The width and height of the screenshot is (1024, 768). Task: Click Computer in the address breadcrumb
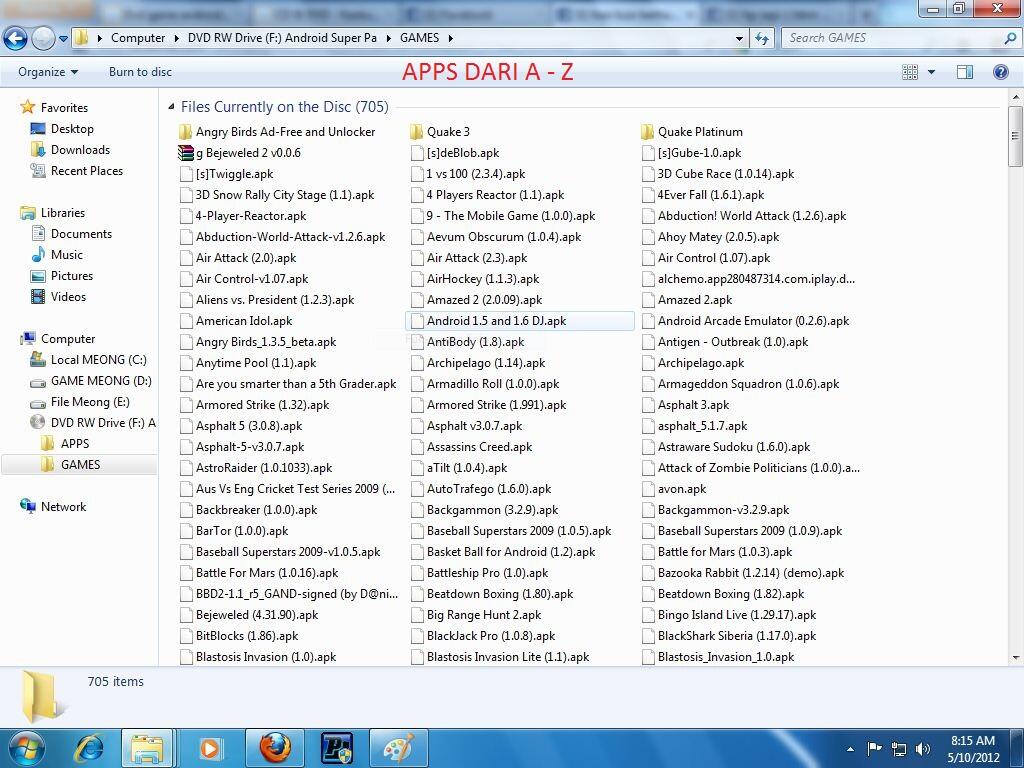click(x=138, y=38)
